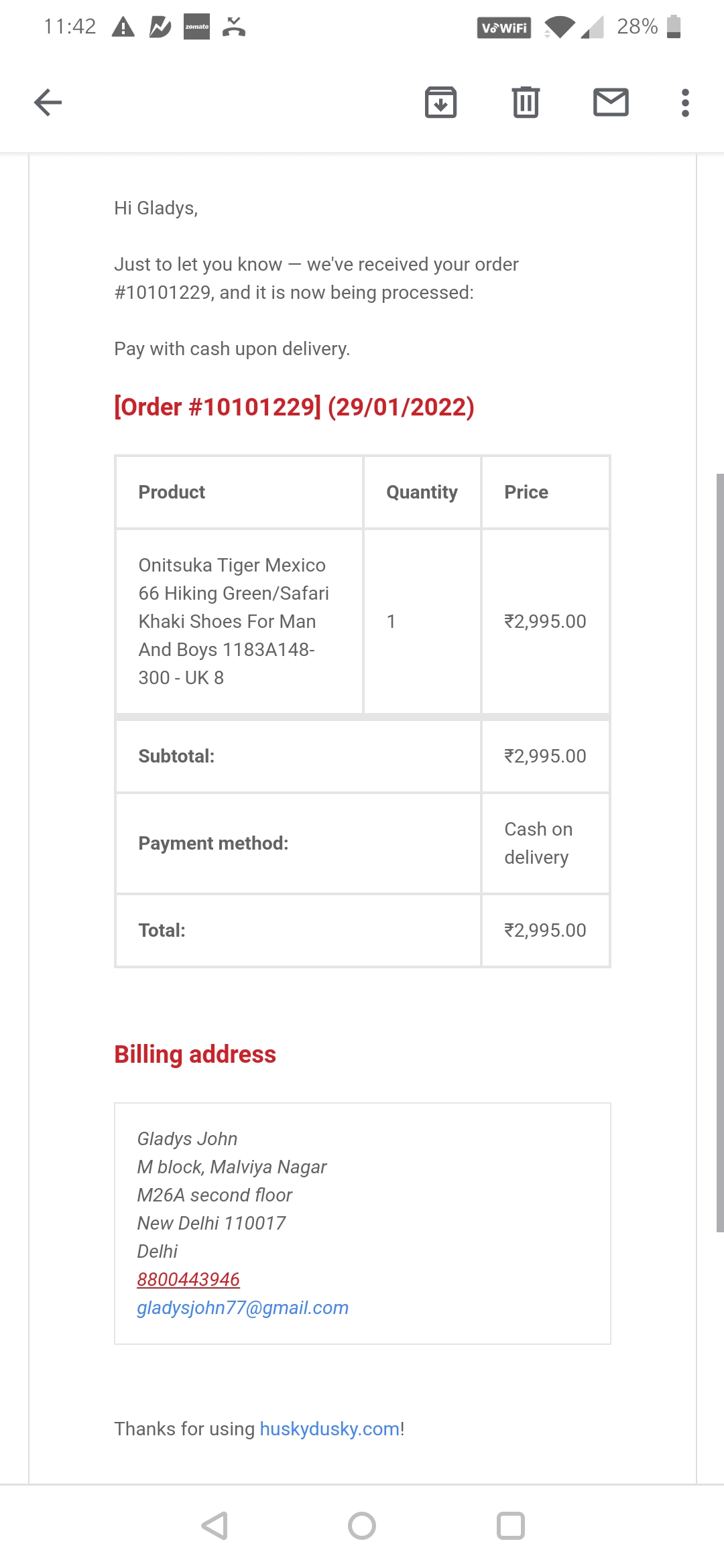Tap the back arrow icon
The image size is (724, 1568).
pos(48,103)
